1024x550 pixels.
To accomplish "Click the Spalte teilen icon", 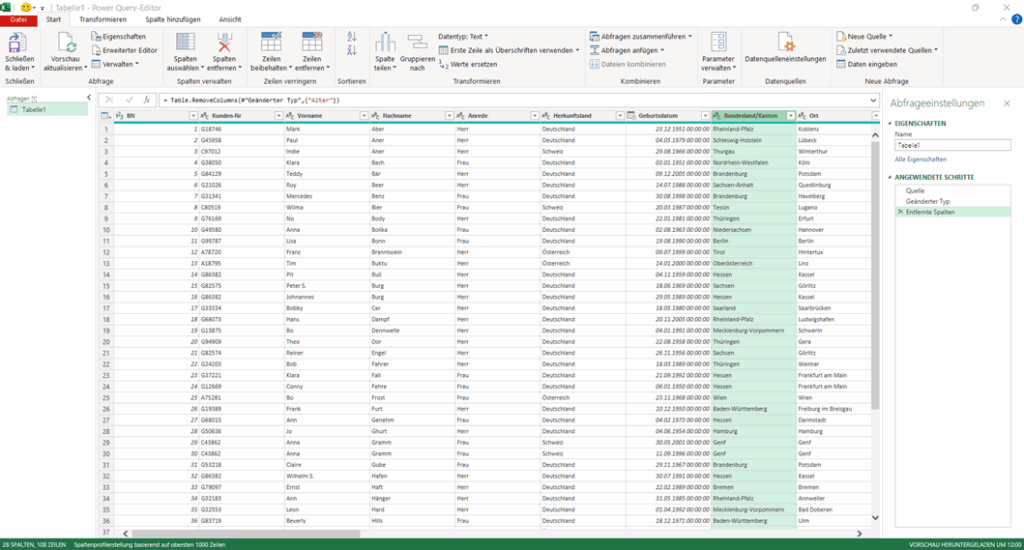I will tap(385, 43).
